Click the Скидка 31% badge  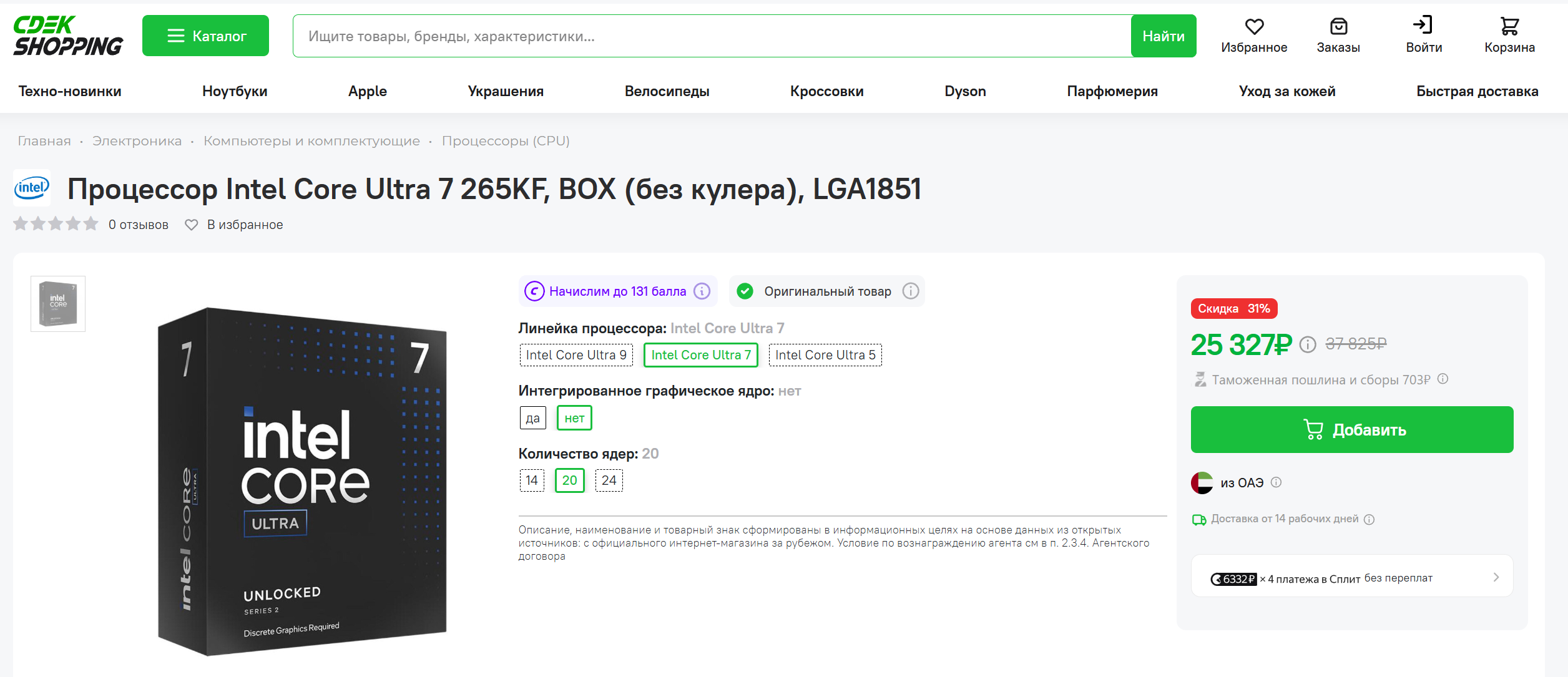(x=1234, y=309)
